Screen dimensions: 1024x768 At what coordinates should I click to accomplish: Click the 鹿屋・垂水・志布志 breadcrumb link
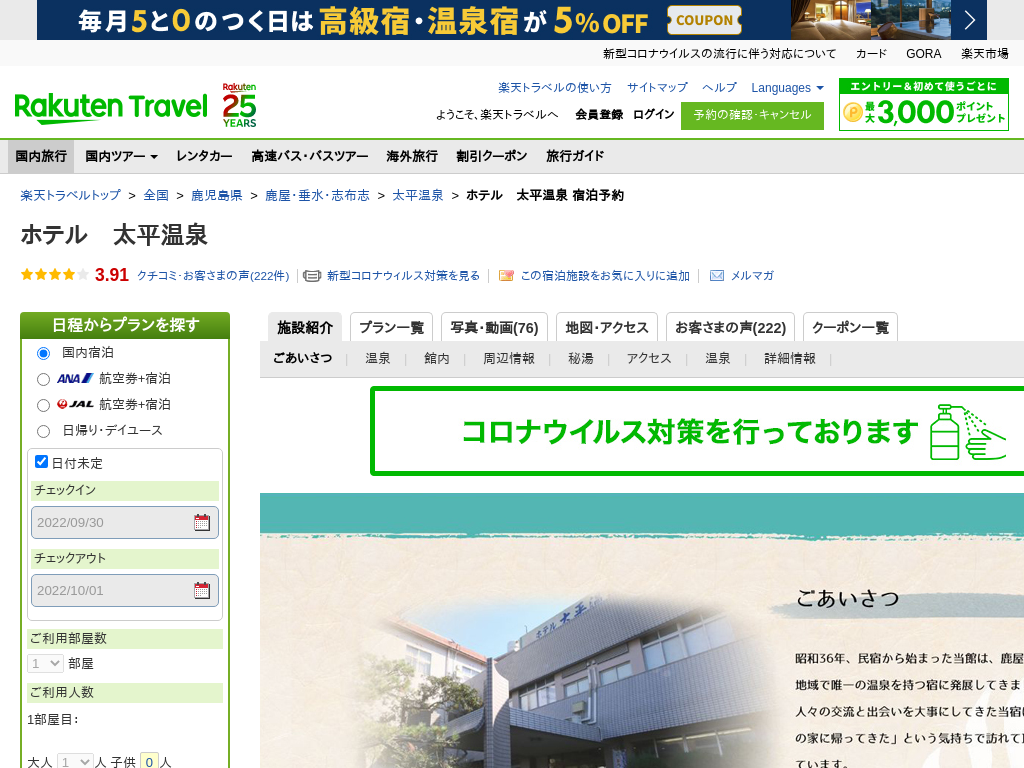(317, 195)
